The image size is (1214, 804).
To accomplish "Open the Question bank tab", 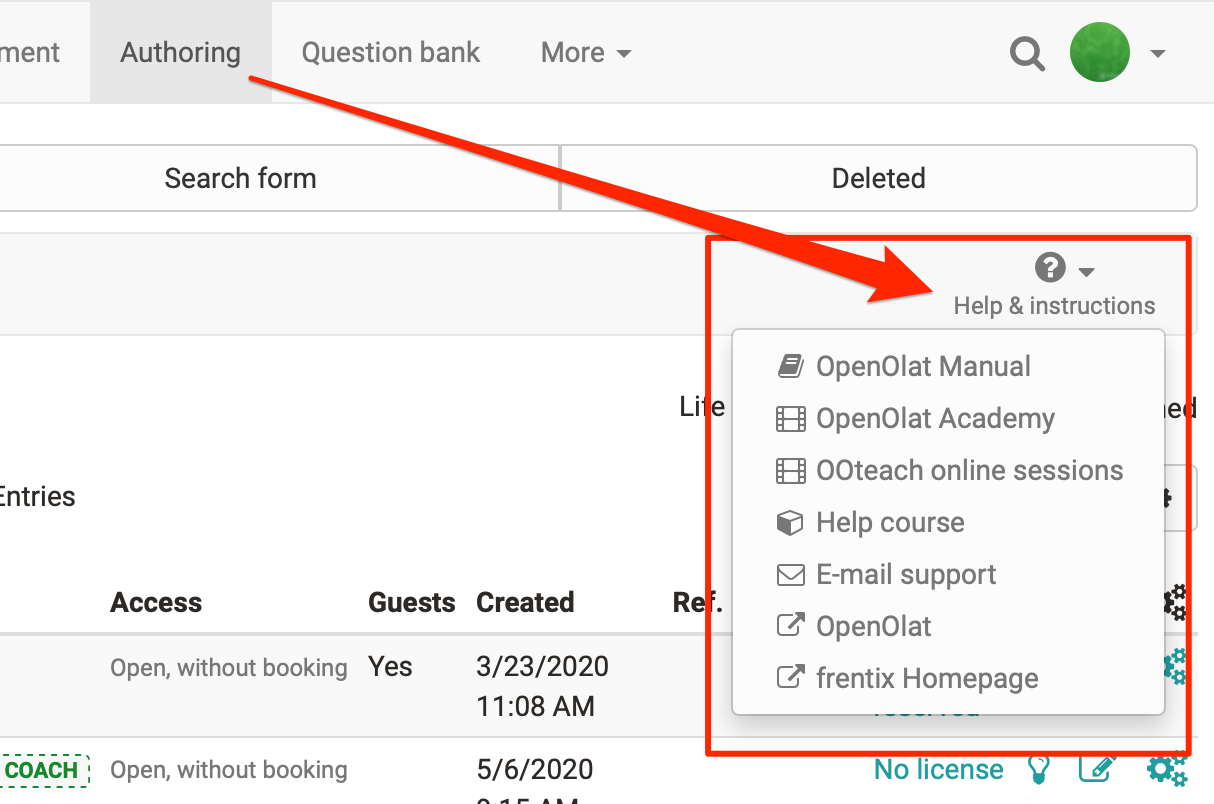I will pyautogui.click(x=391, y=52).
